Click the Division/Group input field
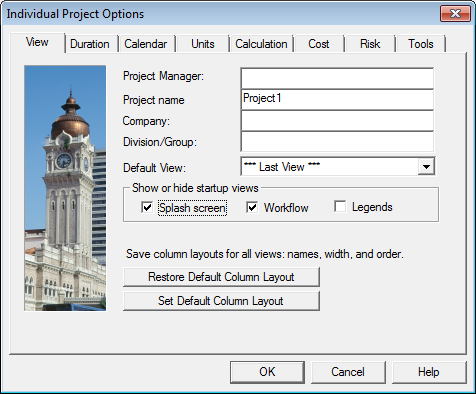The height and width of the screenshot is (394, 476). coord(337,142)
